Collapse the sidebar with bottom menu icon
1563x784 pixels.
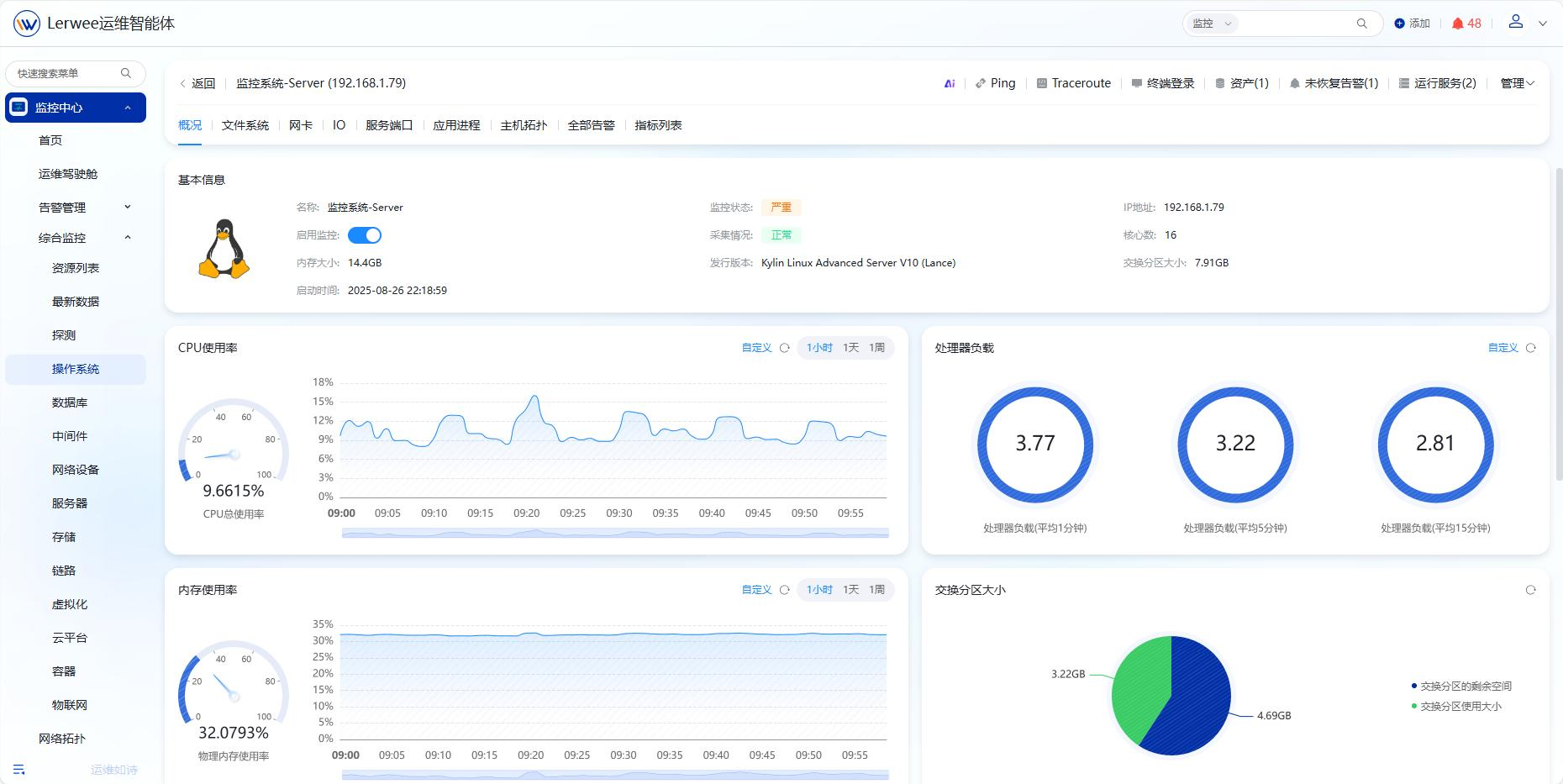click(19, 770)
